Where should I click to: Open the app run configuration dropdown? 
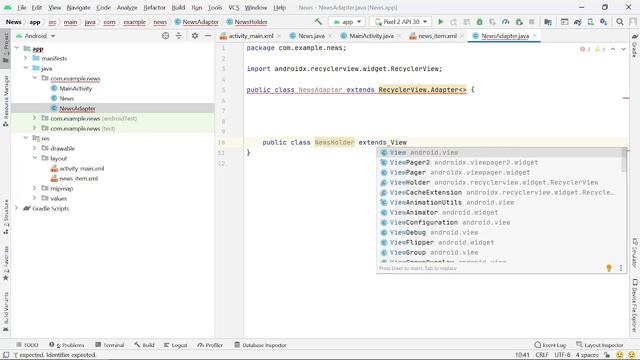pyautogui.click(x=347, y=22)
